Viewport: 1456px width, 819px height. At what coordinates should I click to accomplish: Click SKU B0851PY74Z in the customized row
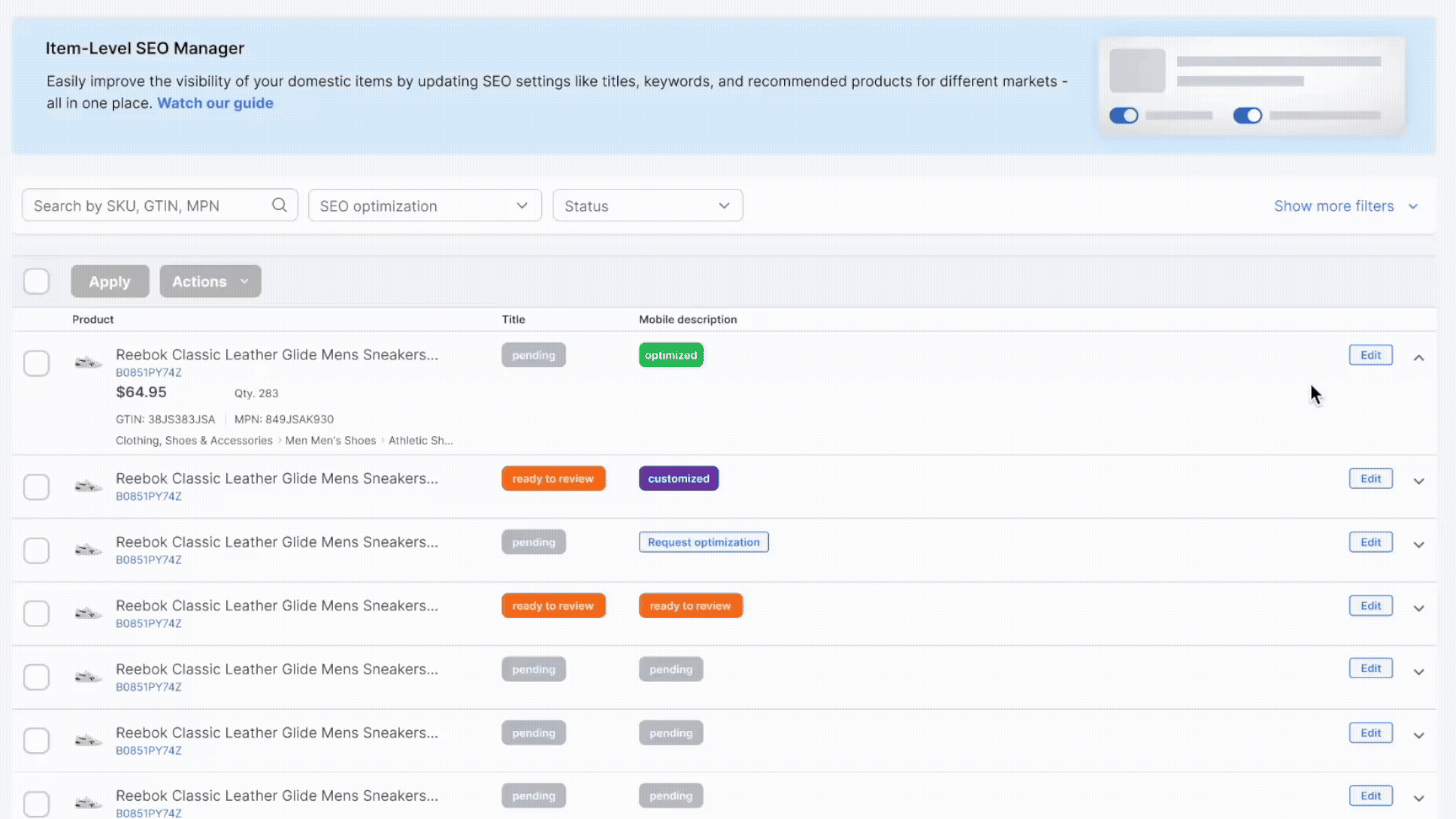pyautogui.click(x=149, y=496)
